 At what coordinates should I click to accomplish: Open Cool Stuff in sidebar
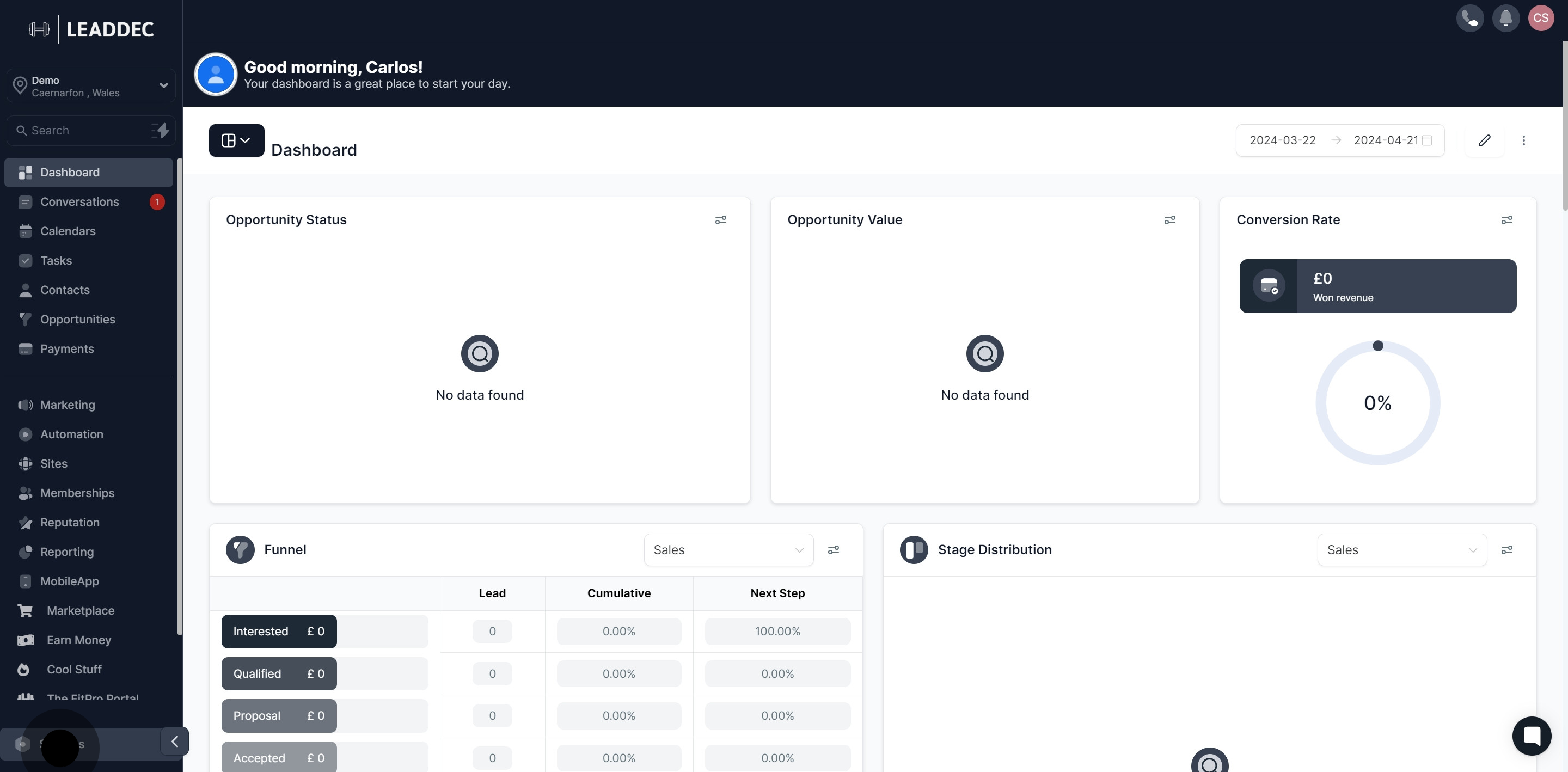pyautogui.click(x=89, y=670)
